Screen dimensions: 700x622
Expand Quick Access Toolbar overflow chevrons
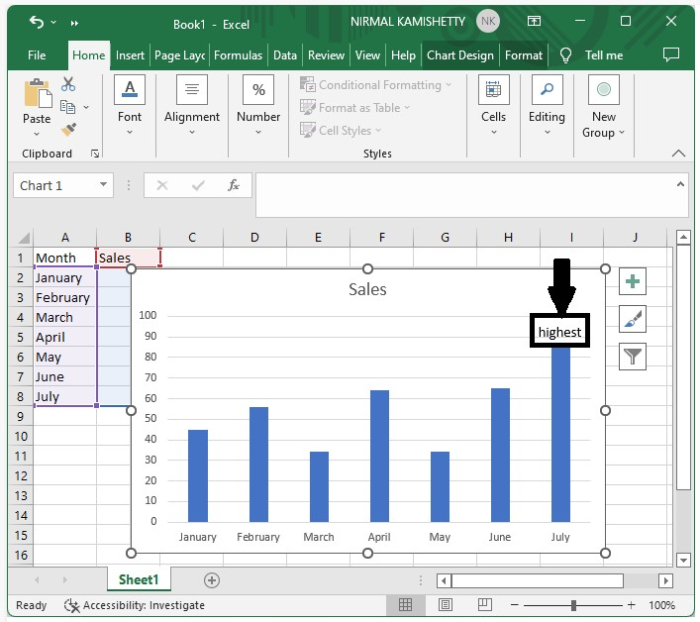click(x=74, y=23)
